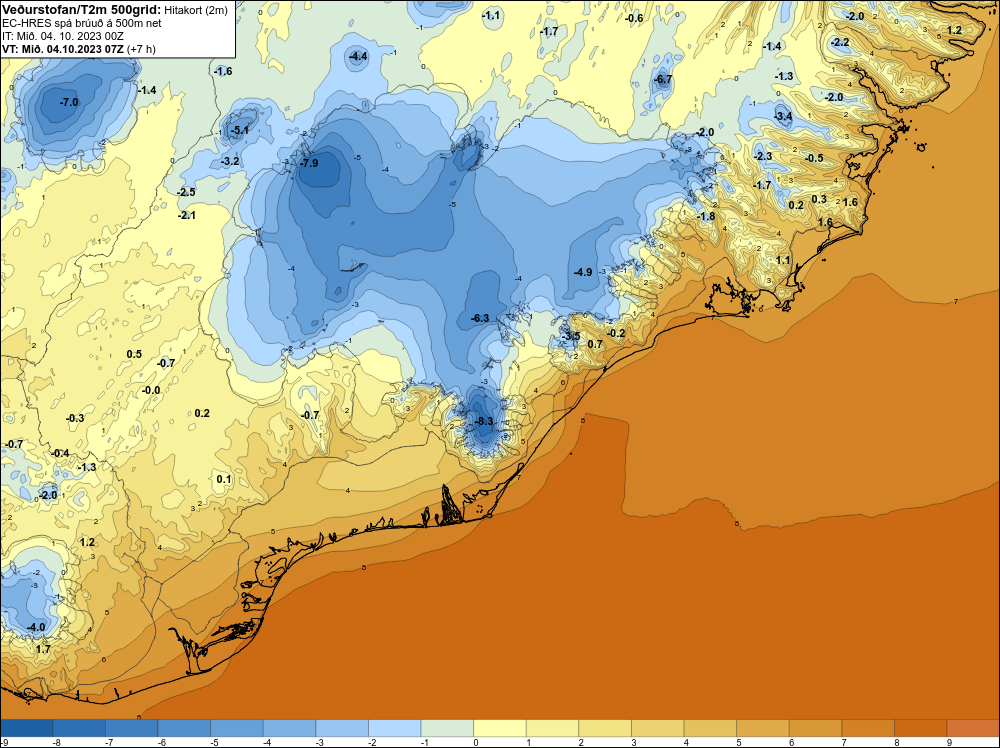1000x748 pixels.
Task: Click the -6.3 temperature label
Action: (480, 318)
